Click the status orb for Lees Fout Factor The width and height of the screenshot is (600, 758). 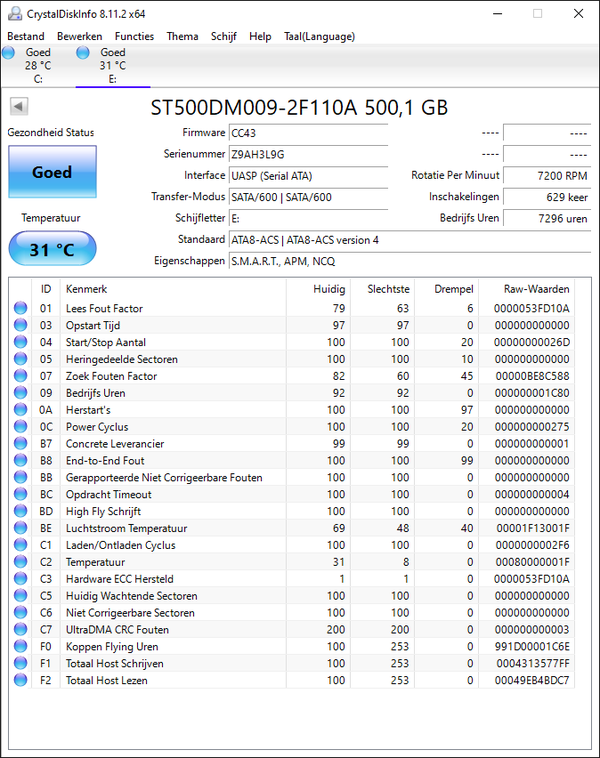point(21,309)
